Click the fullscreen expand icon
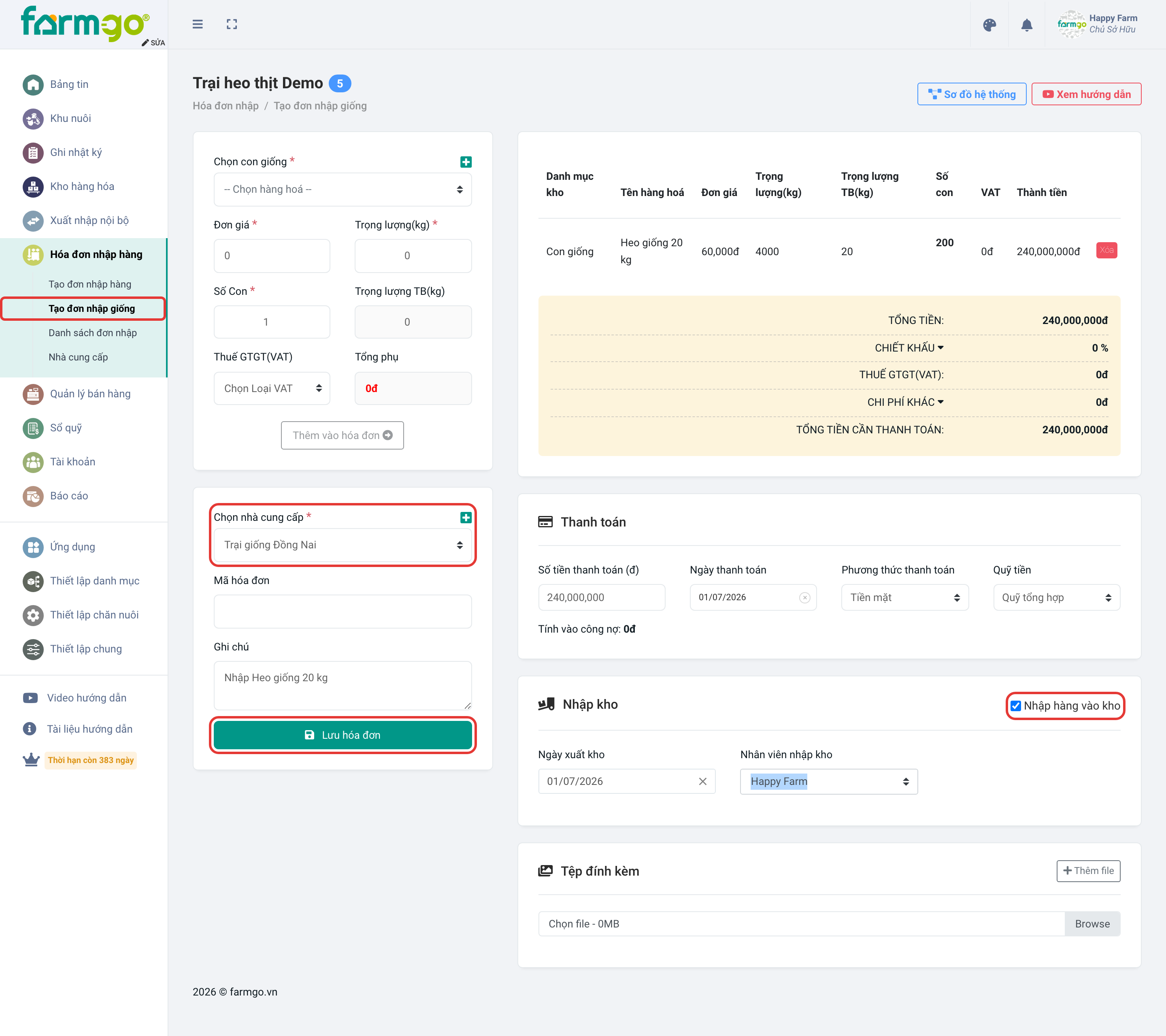Viewport: 1166px width, 1036px height. pyautogui.click(x=232, y=24)
